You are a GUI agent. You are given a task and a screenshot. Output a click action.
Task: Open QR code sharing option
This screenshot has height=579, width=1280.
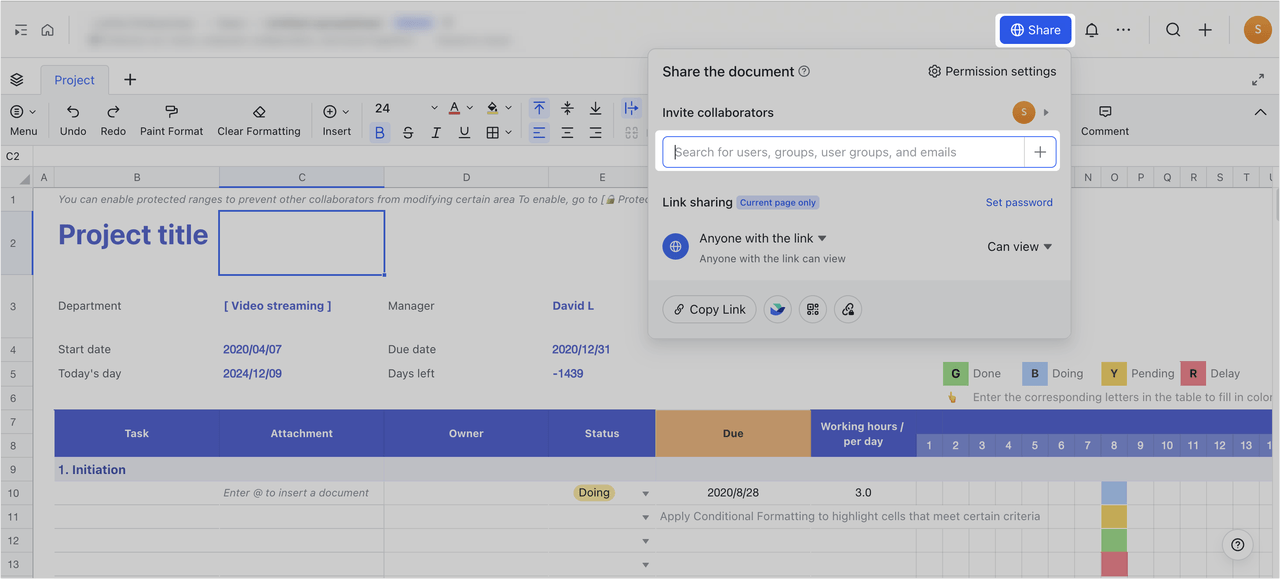click(812, 309)
